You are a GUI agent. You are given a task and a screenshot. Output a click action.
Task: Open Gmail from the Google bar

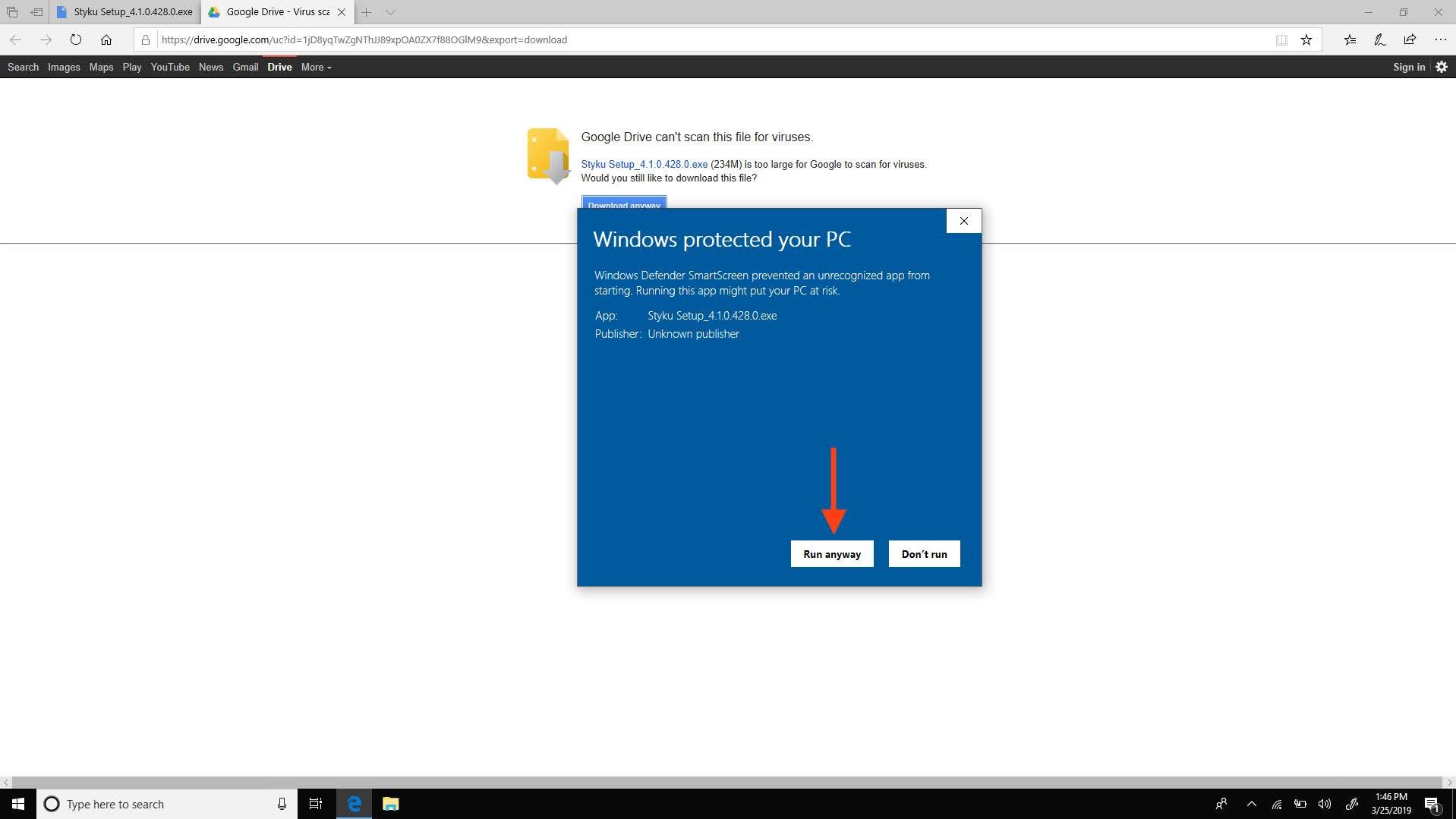(x=245, y=67)
